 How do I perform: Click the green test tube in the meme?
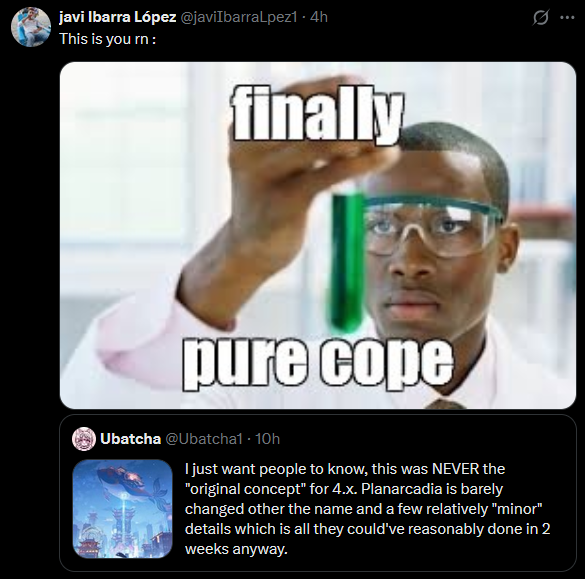(x=347, y=263)
